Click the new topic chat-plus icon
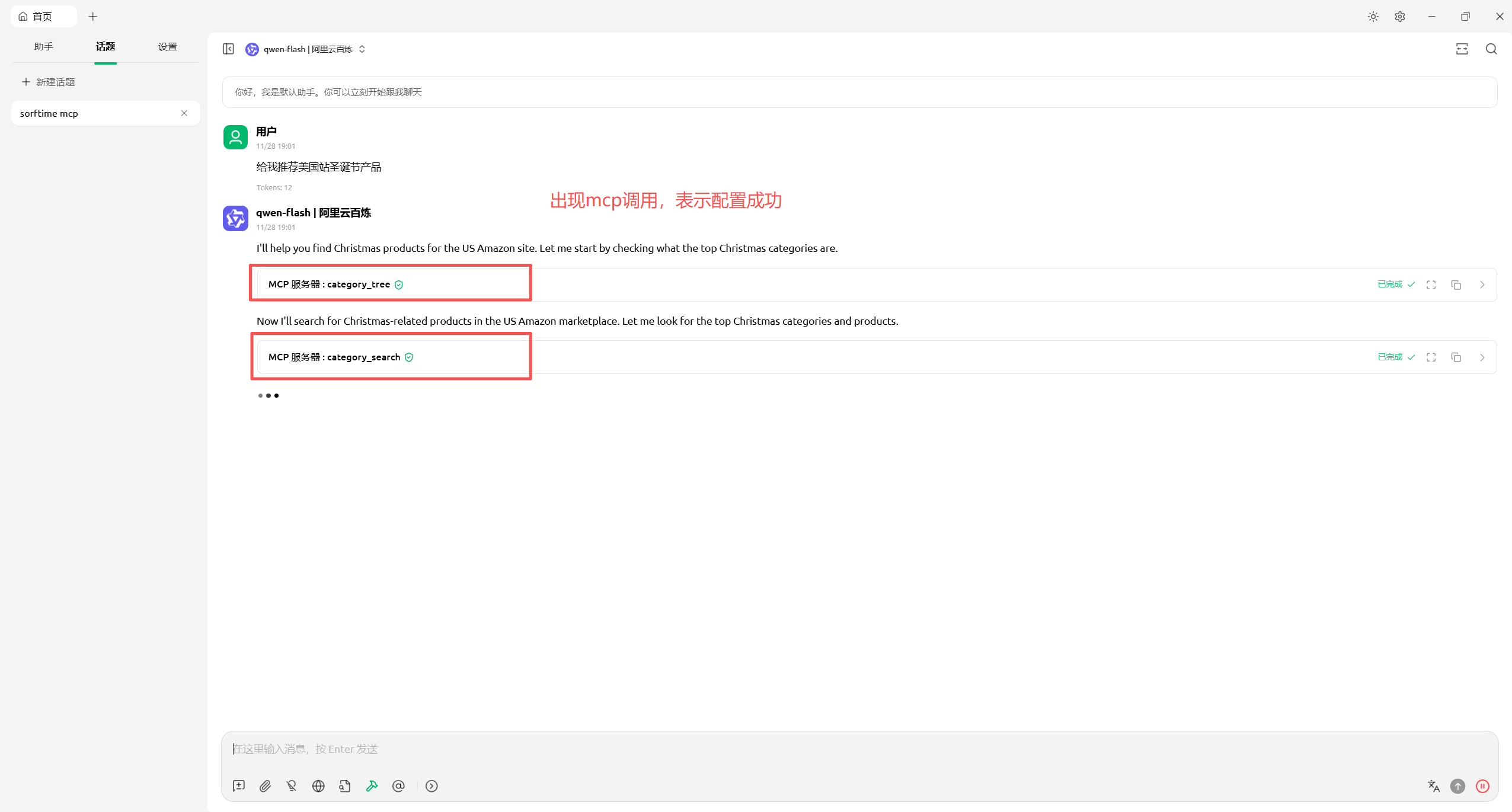Image resolution: width=1512 pixels, height=812 pixels. pyautogui.click(x=239, y=786)
